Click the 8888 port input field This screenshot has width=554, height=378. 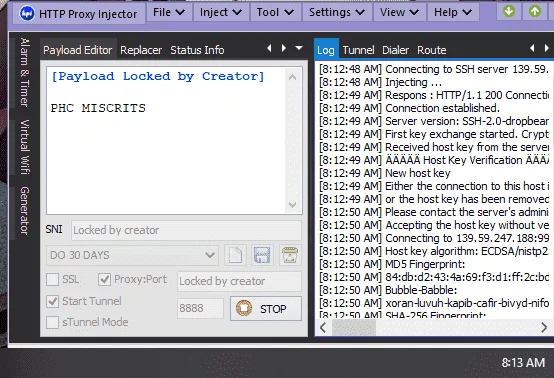pyautogui.click(x=200, y=308)
